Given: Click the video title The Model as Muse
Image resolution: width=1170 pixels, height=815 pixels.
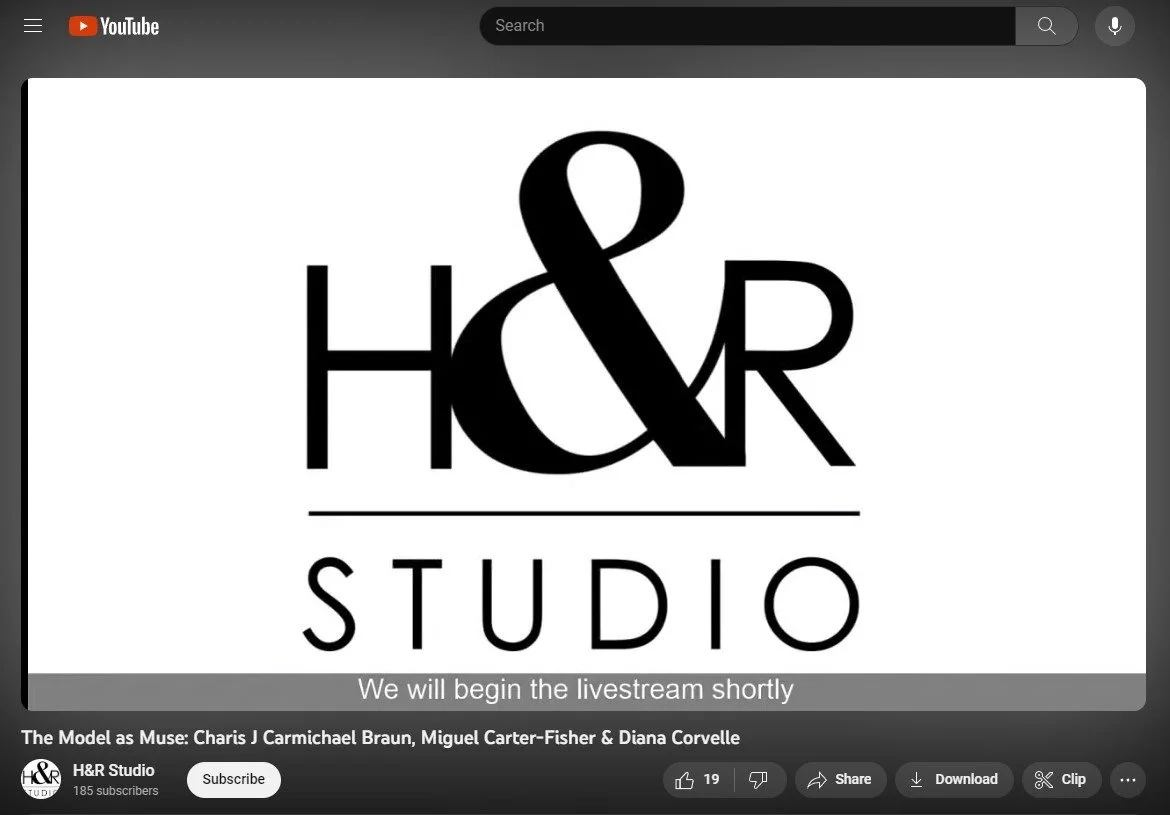Looking at the screenshot, I should coord(381,737).
